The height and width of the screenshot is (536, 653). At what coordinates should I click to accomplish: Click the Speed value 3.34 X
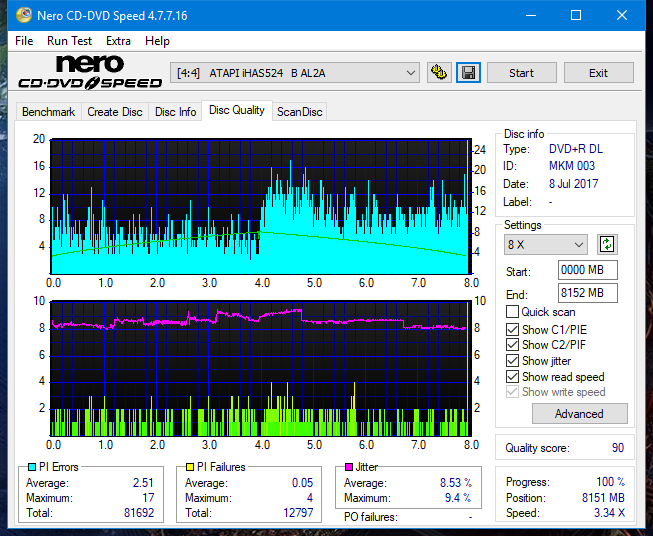(x=609, y=513)
